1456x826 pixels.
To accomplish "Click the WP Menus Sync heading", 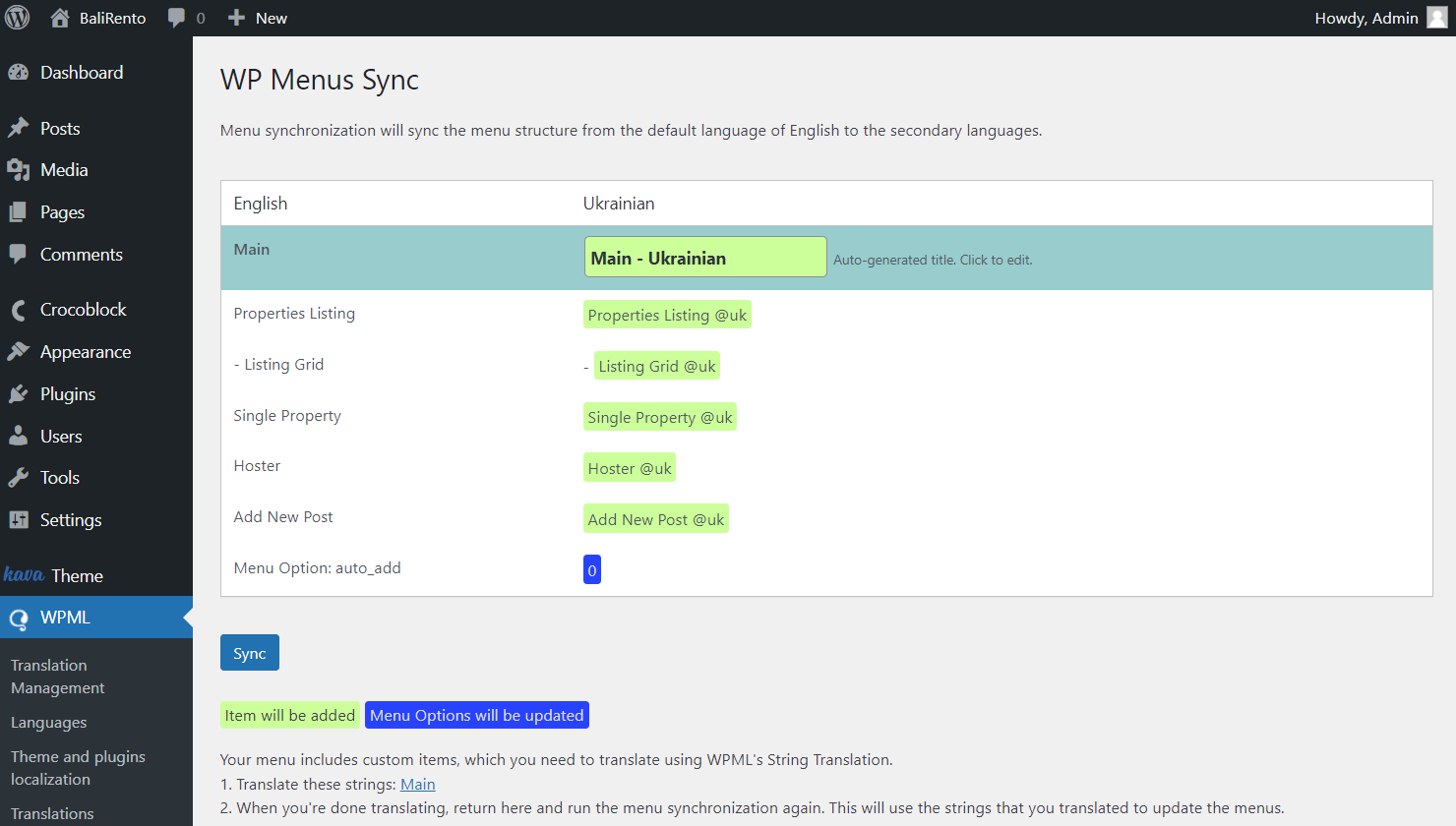I will coord(320,80).
